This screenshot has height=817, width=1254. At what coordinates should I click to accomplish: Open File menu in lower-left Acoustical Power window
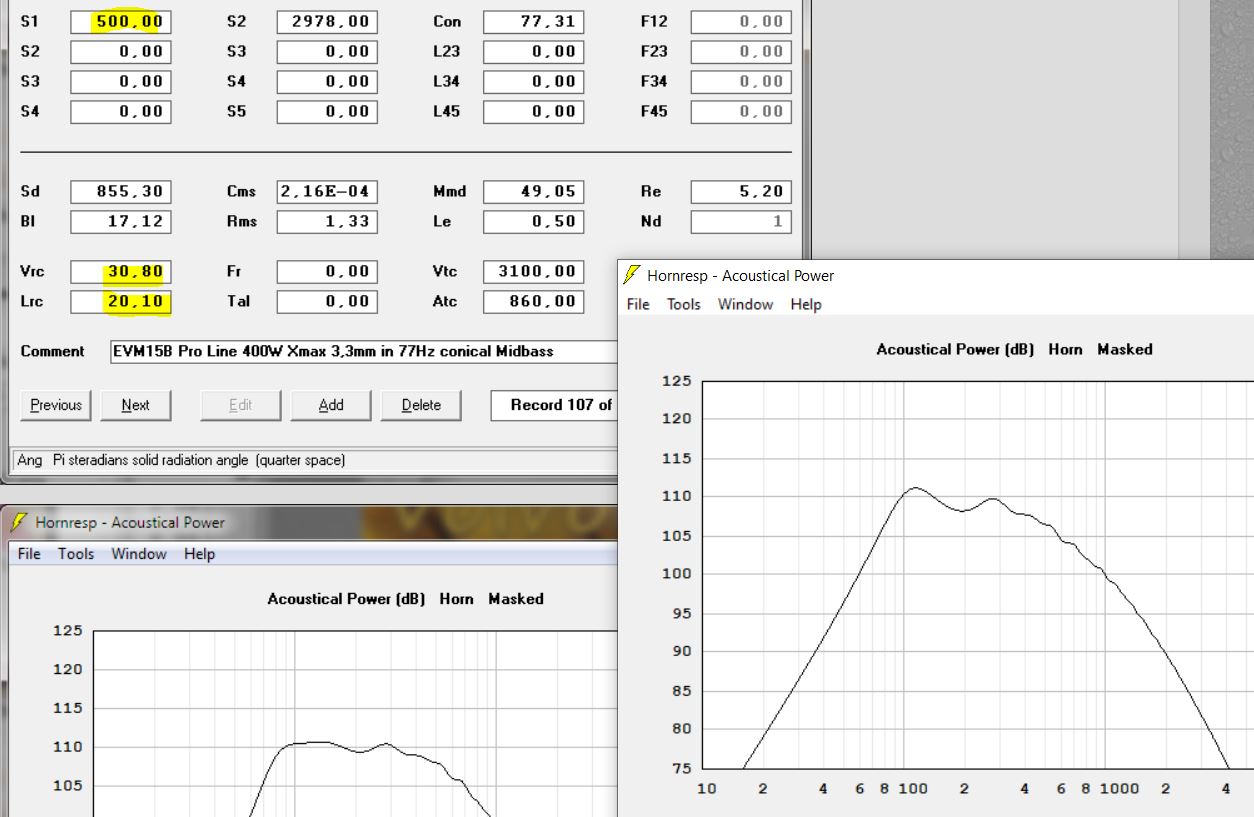30,554
